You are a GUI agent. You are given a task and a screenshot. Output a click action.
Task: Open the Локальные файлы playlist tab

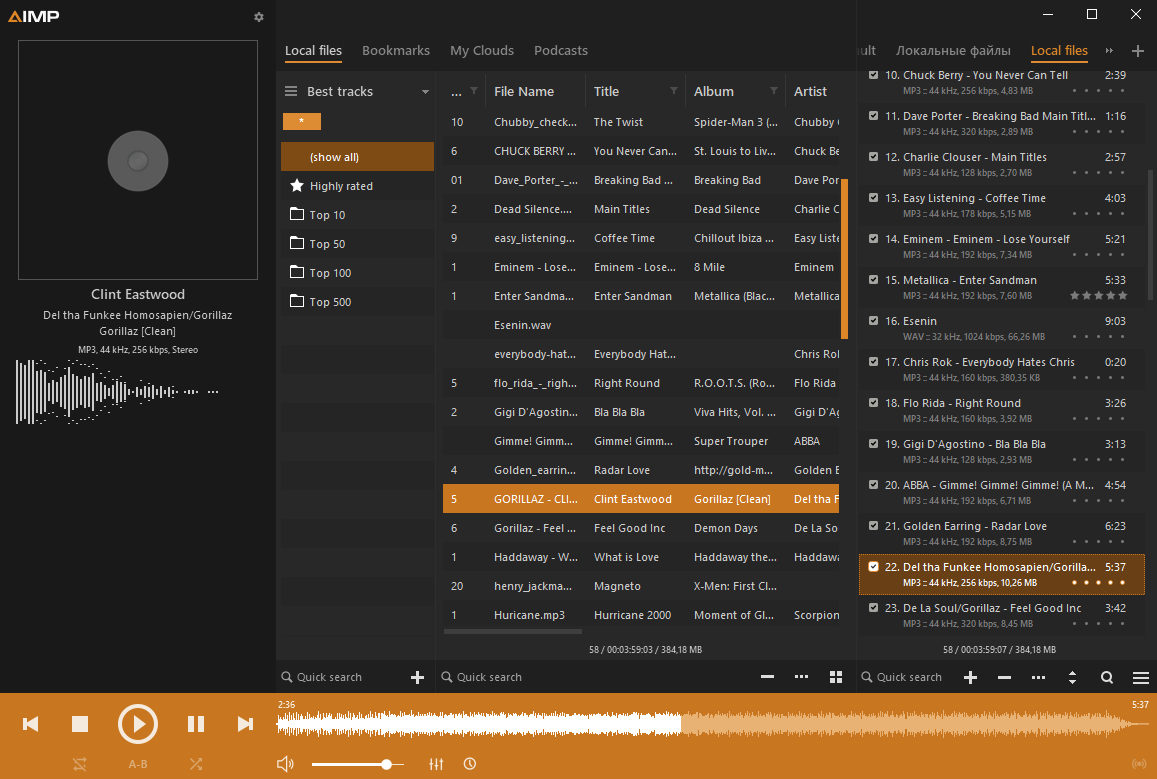point(953,50)
